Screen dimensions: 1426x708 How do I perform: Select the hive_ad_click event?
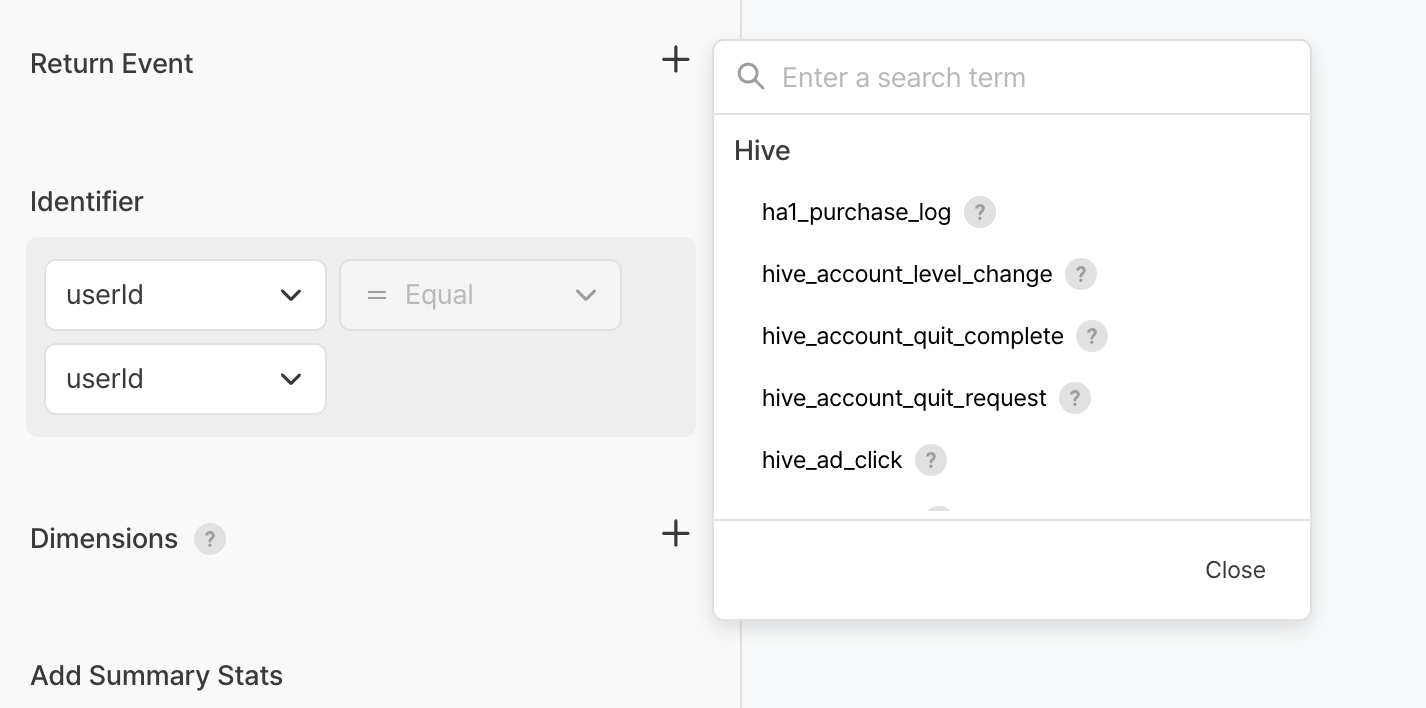click(832, 460)
